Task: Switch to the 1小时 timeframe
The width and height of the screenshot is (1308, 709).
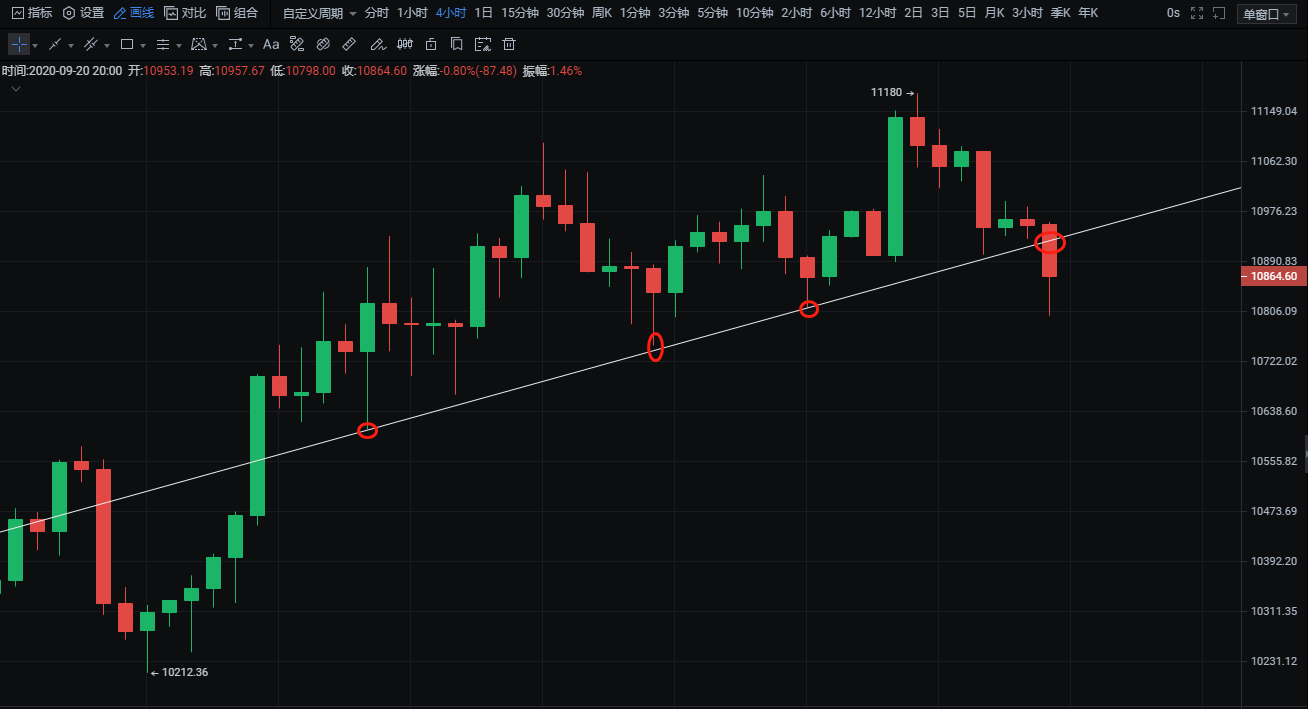Action: [412, 13]
